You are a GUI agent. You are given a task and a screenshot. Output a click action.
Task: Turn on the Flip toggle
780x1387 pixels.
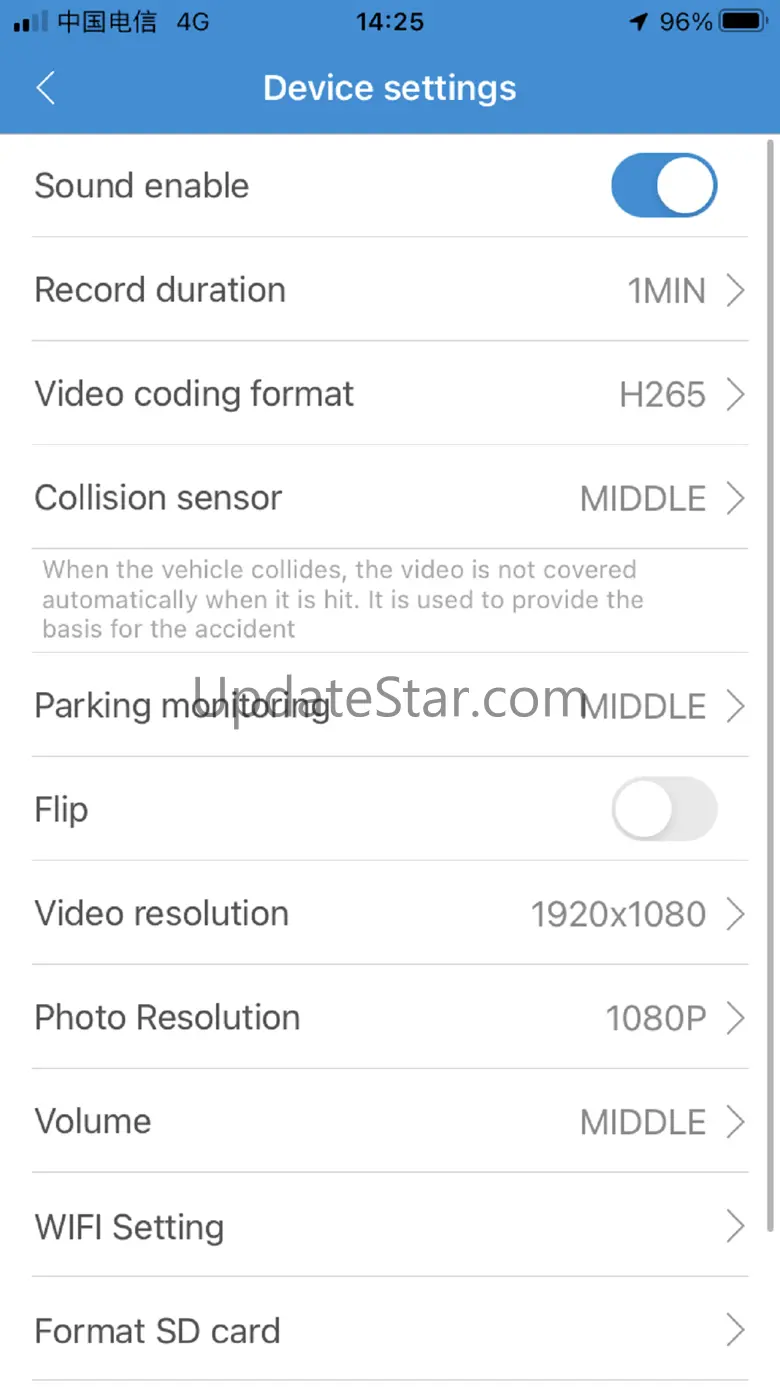tap(664, 809)
